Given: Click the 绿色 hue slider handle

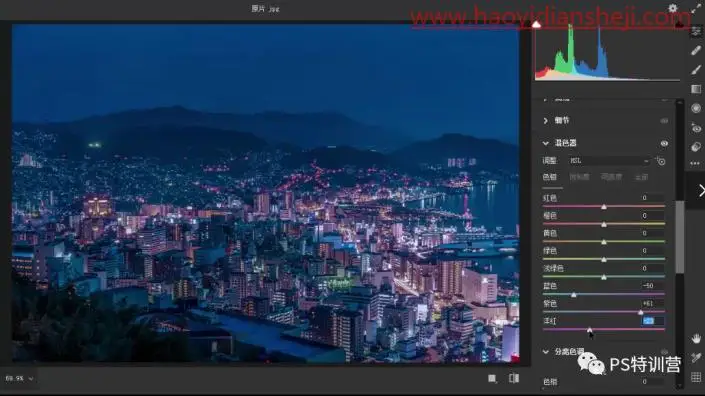Looking at the screenshot, I should (x=604, y=259).
